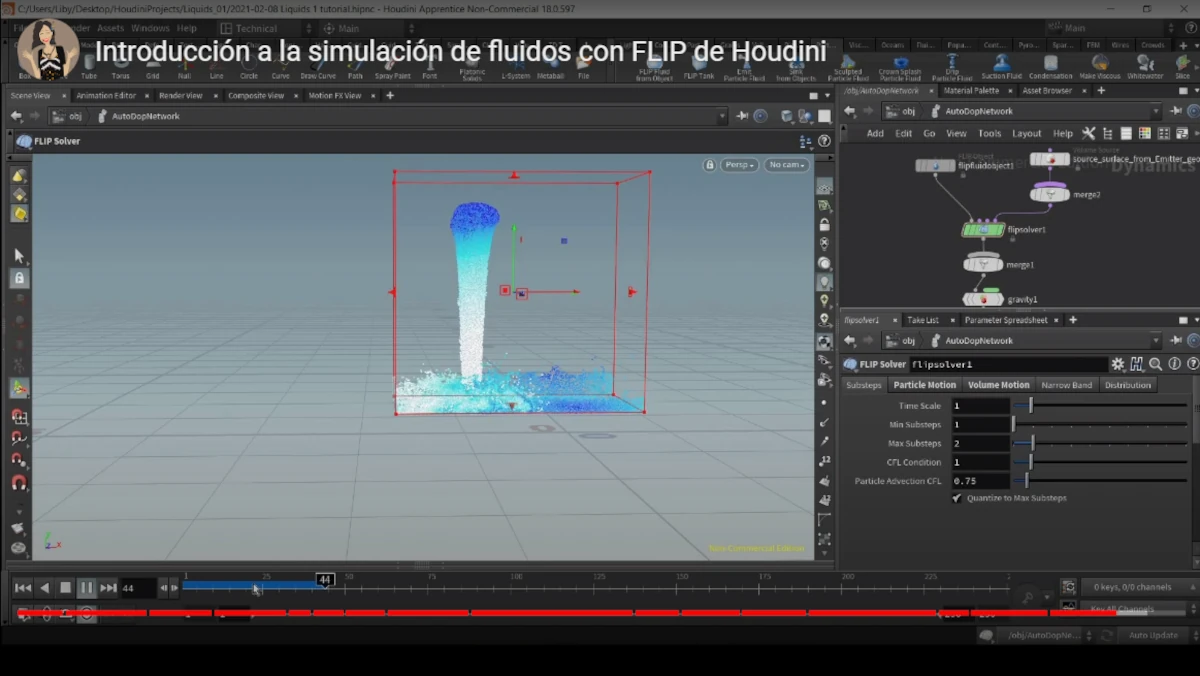Viewport: 1200px width, 676px height.
Task: Pause playback in the timeline controls
Action: coord(86,588)
